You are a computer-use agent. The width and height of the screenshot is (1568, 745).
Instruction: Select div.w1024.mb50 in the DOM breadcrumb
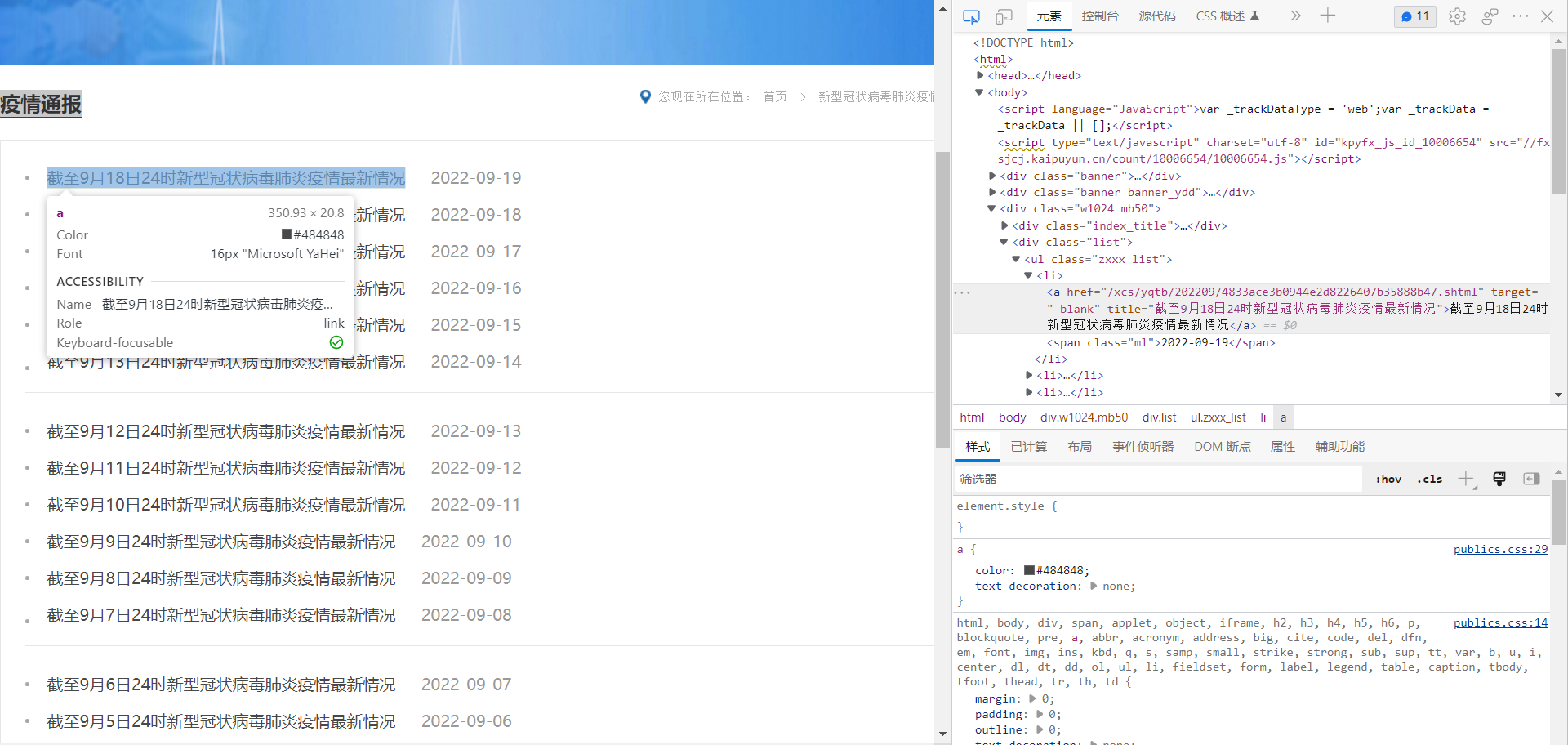[1084, 417]
